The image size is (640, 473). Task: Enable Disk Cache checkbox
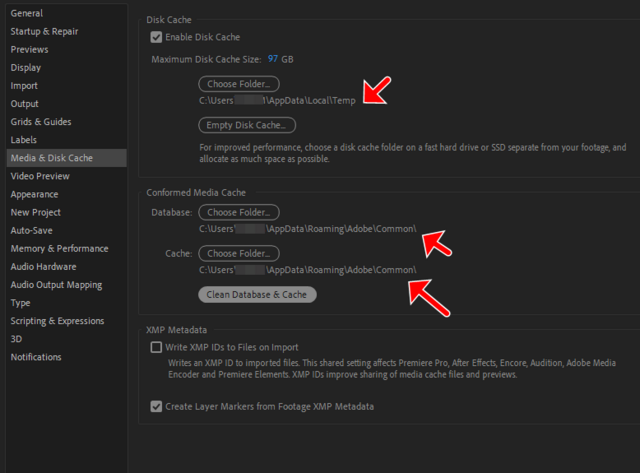pyautogui.click(x=156, y=37)
